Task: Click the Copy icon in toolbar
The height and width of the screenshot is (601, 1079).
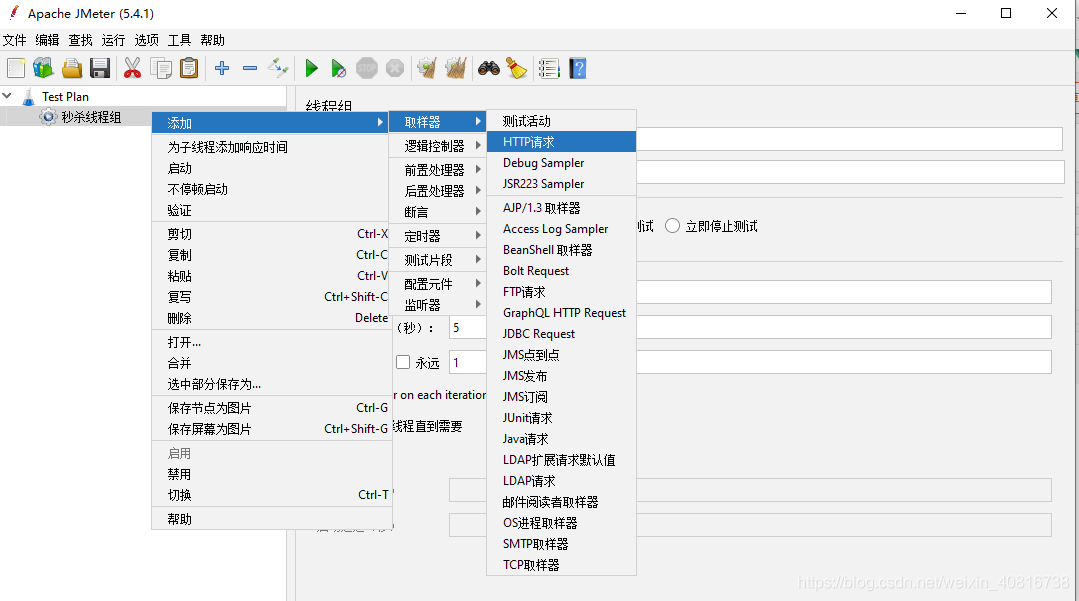Action: click(x=161, y=68)
